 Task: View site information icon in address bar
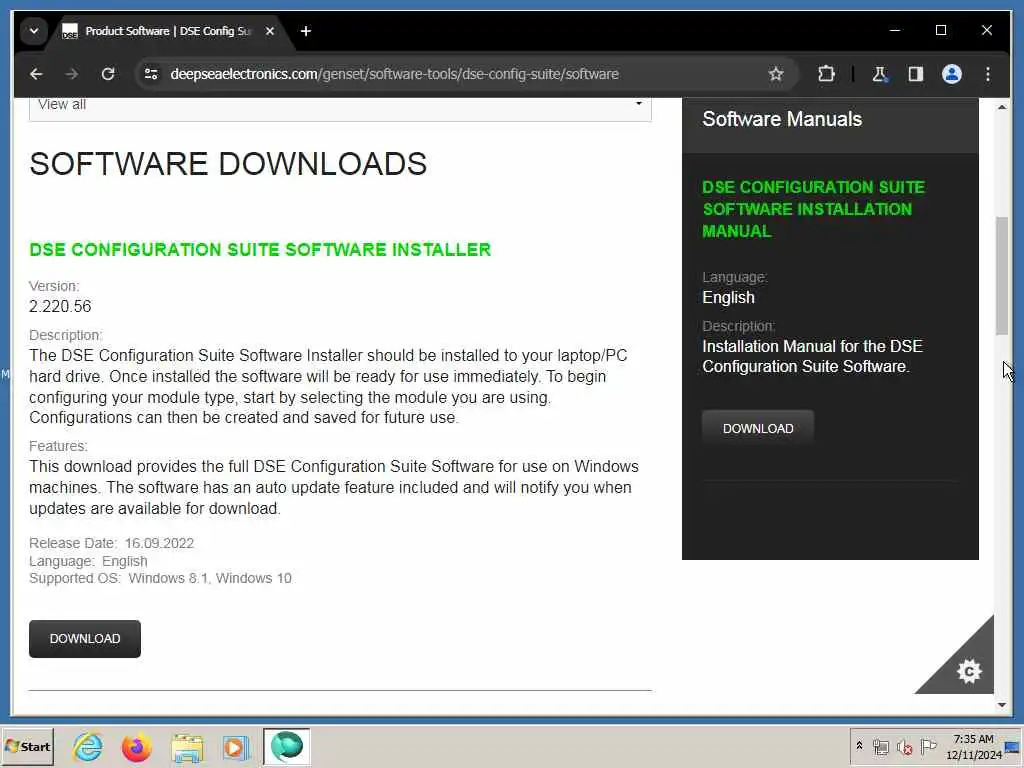152,74
